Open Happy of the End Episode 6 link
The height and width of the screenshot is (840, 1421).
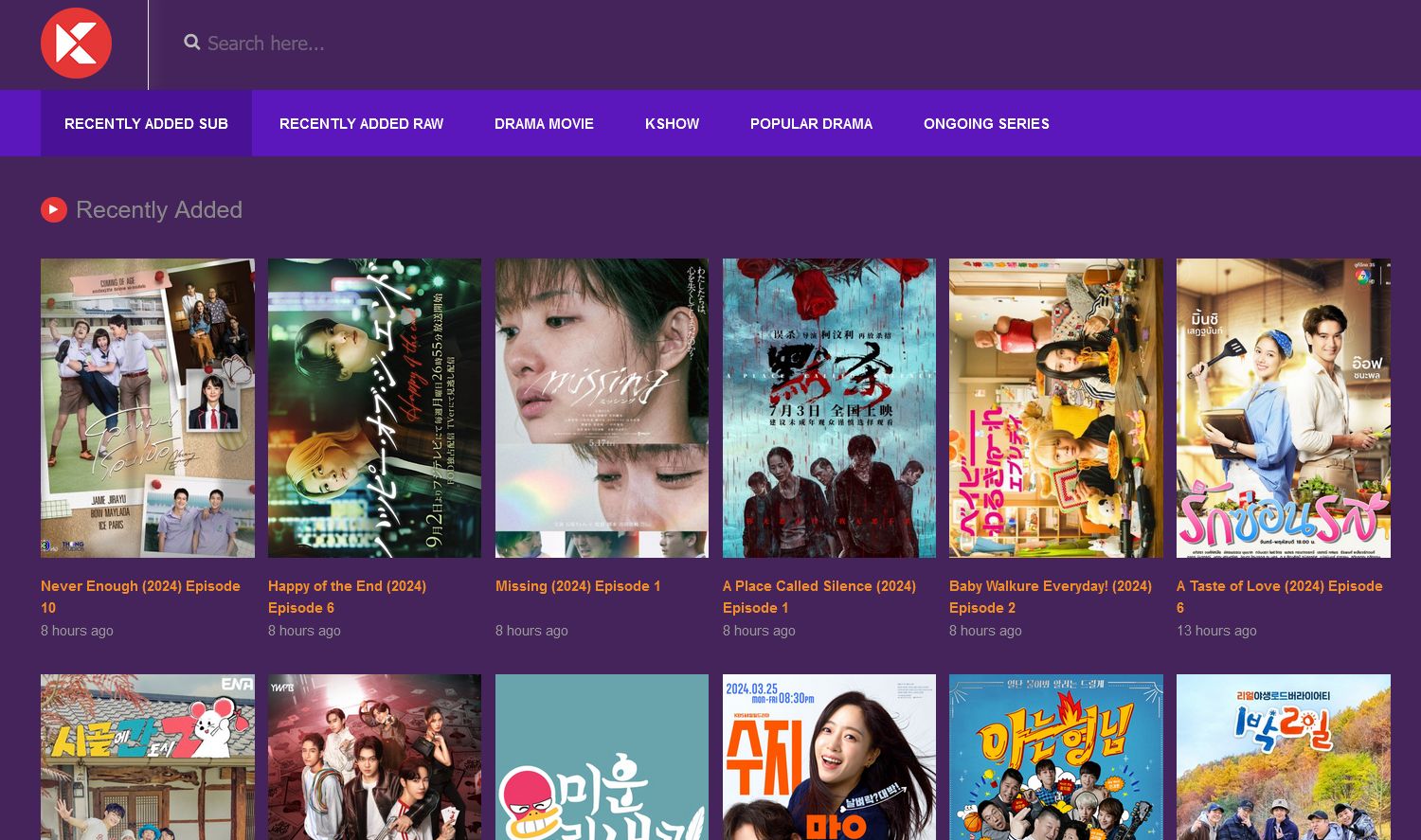point(347,597)
